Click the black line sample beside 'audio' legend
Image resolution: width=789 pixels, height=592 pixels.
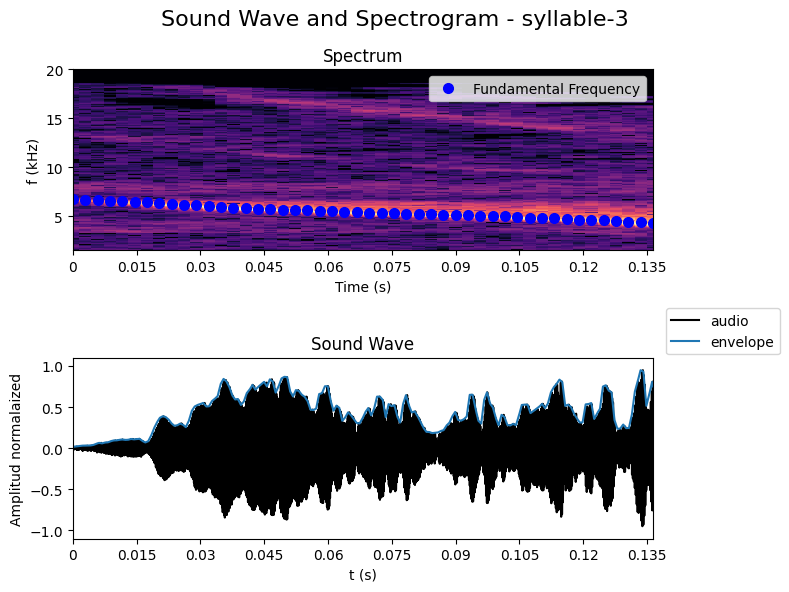(x=685, y=321)
